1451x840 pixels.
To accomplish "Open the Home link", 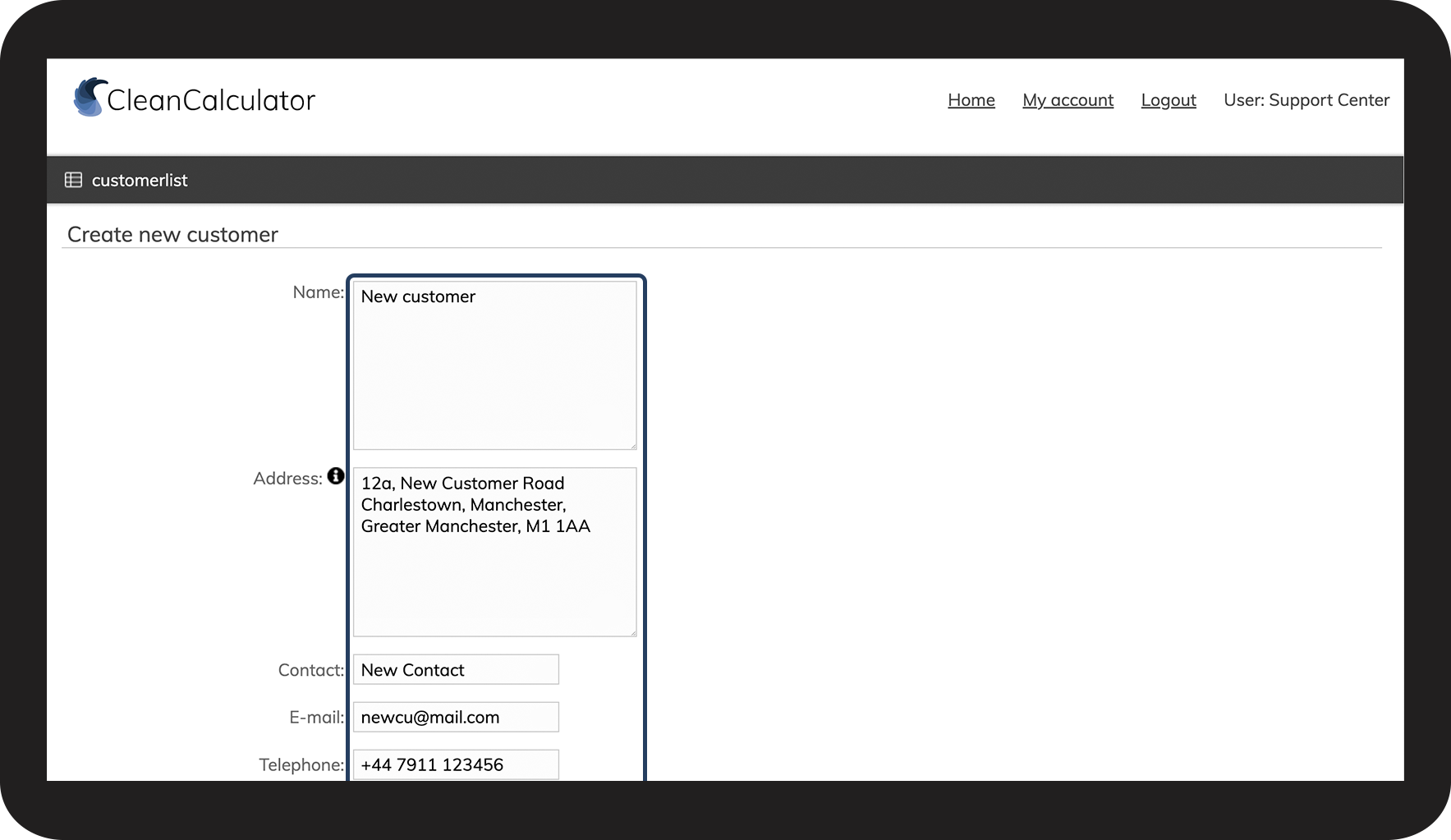I will [971, 100].
